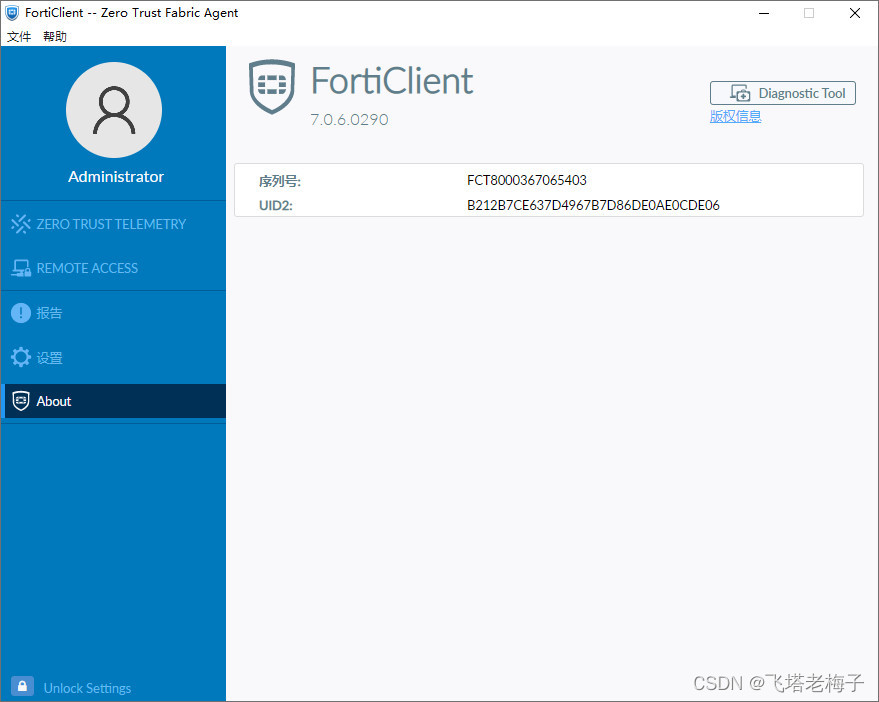The image size is (879, 702).
Task: Click the Diagnostic Tool button
Action: 783,93
